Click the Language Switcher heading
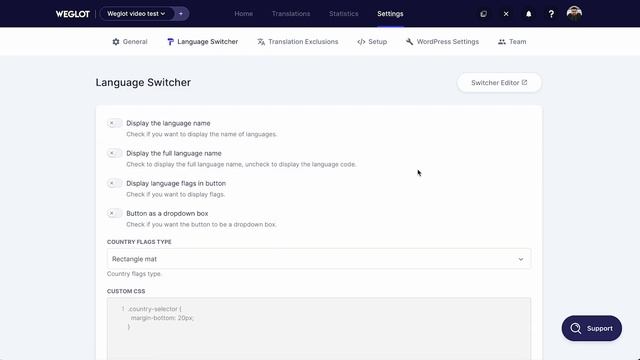Image resolution: width=640 pixels, height=360 pixels. (x=143, y=82)
